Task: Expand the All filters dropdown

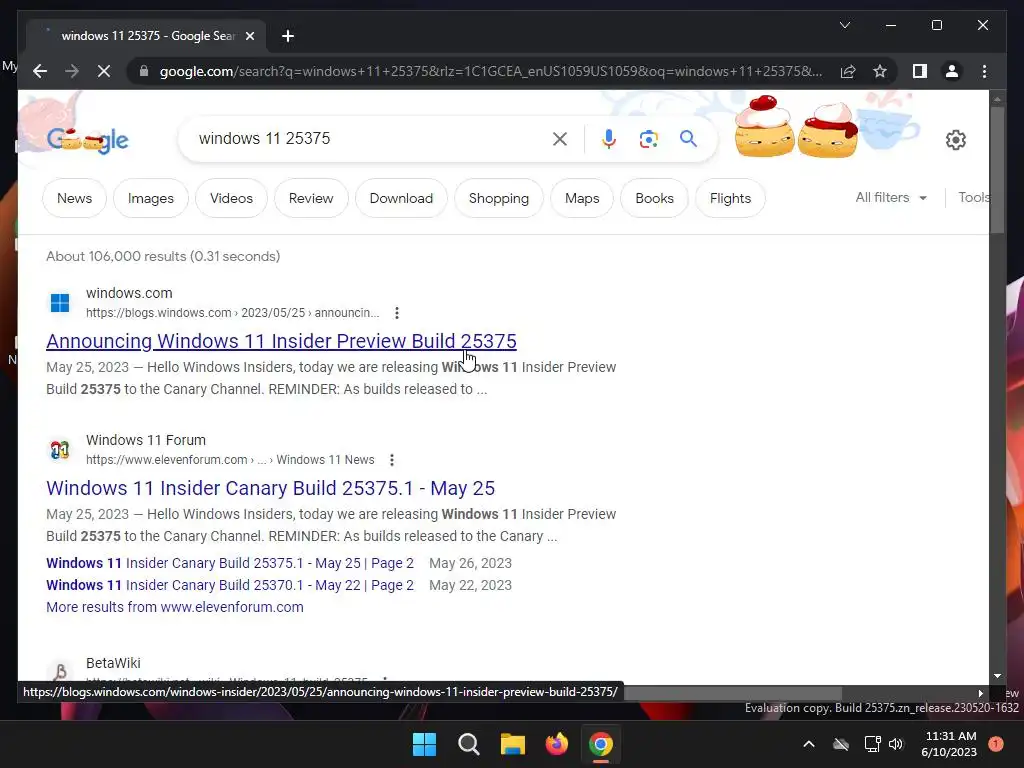Action: 891,197
